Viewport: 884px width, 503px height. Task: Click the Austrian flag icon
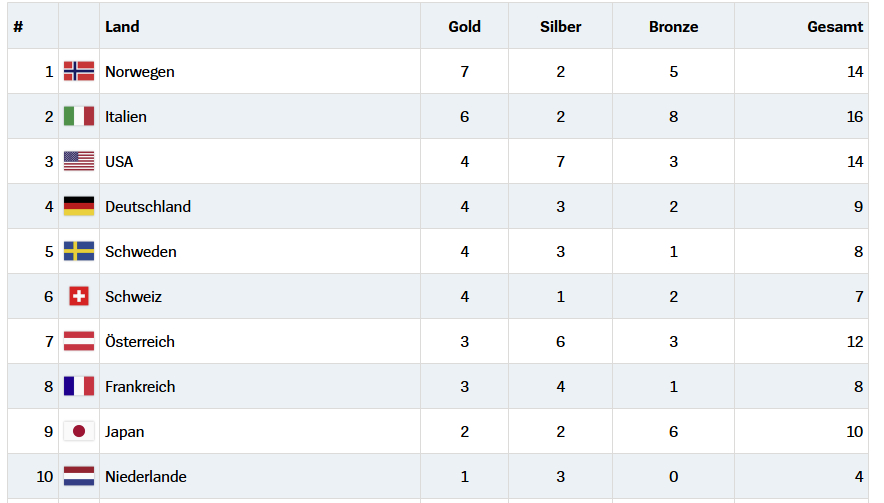point(79,341)
